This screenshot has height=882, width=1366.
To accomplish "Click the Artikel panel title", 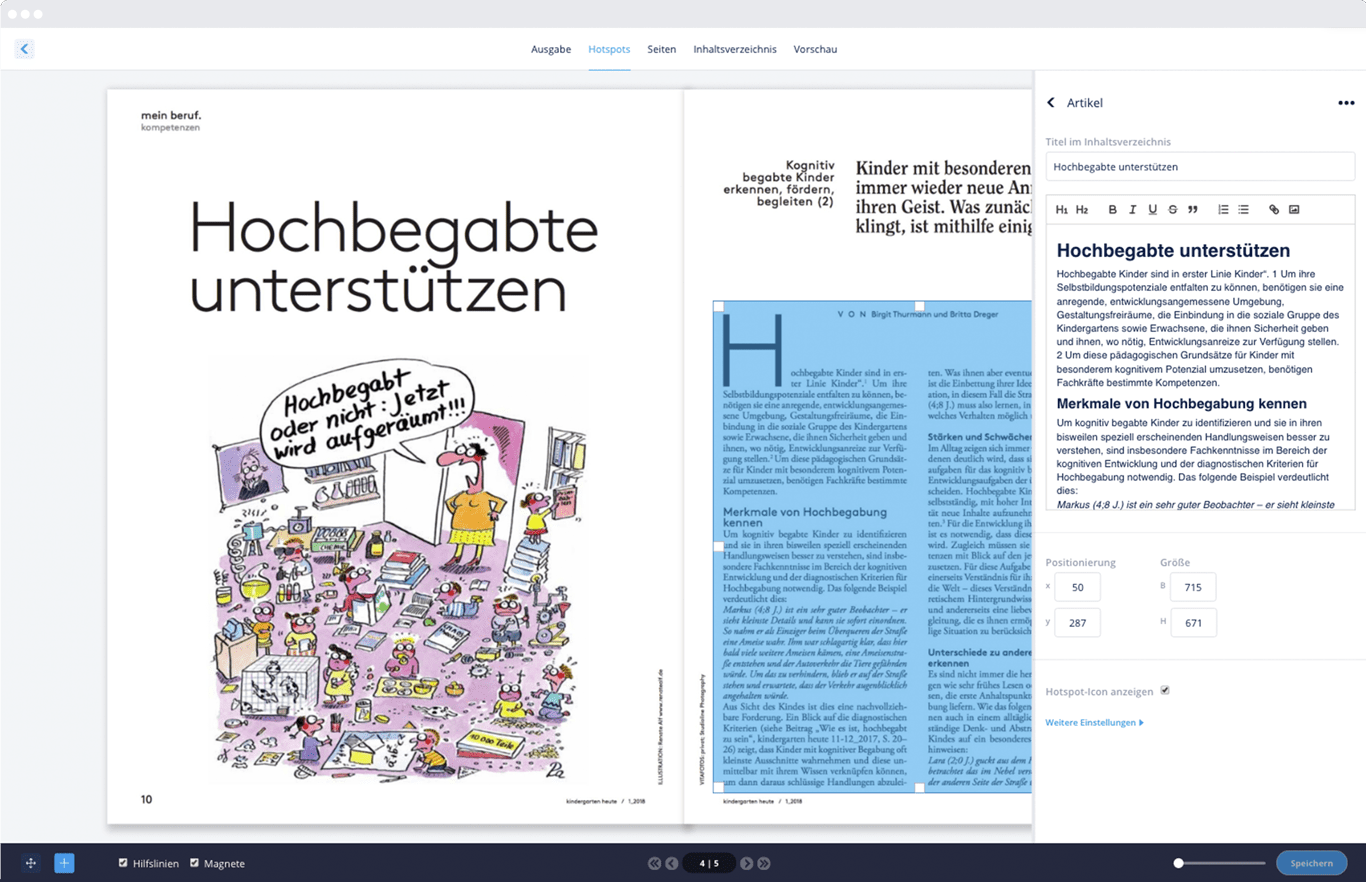I will 1084,103.
